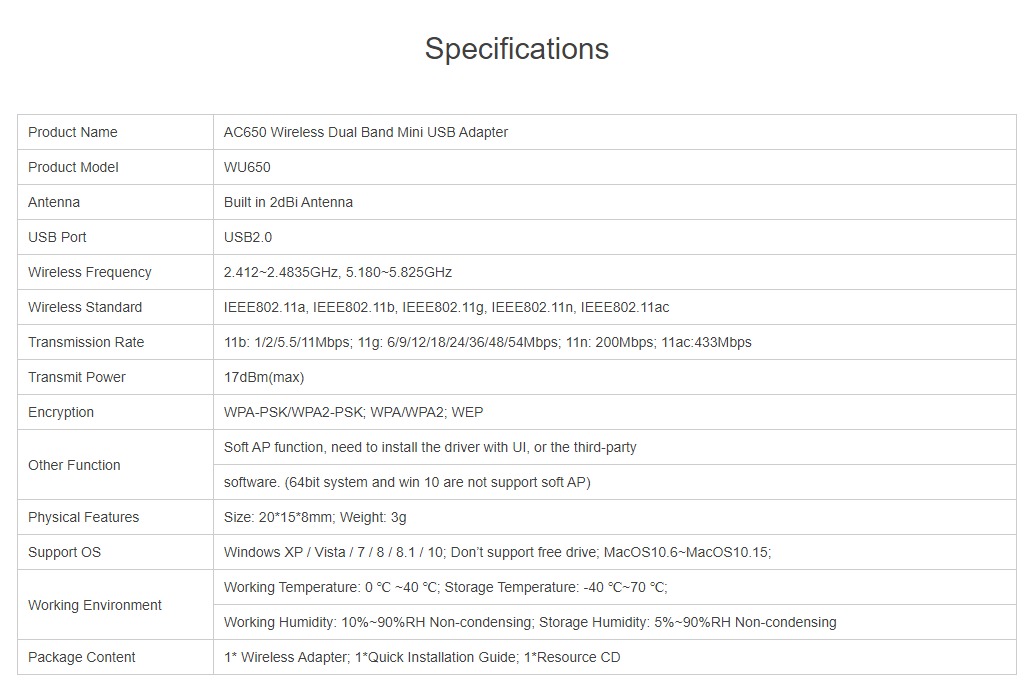Select the Soft AP function description line
1036x693 pixels.
pos(430,447)
